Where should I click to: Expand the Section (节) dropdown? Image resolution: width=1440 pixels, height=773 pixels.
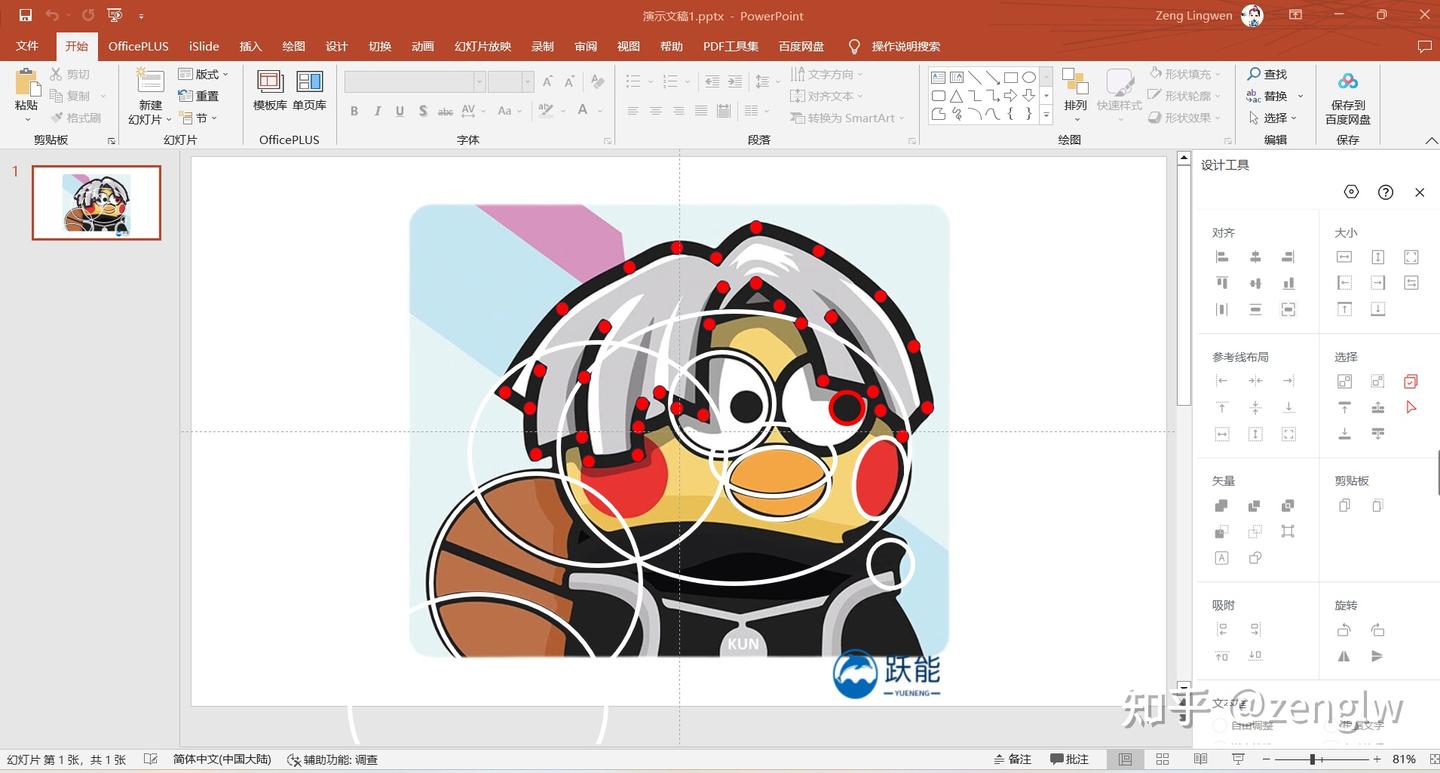point(198,118)
